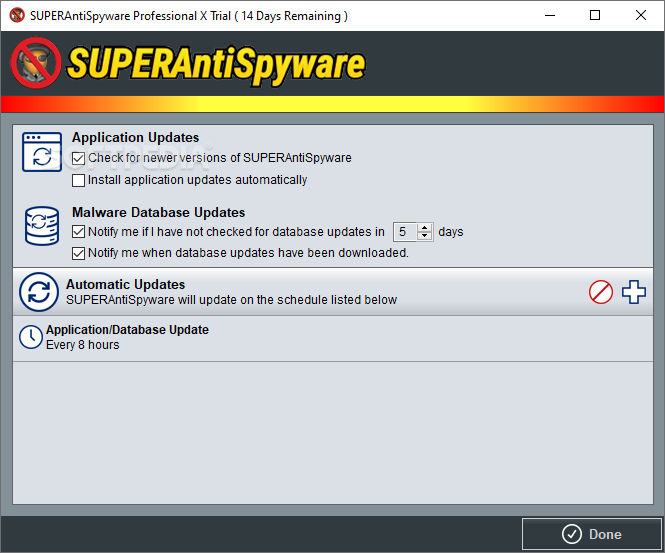
Task: Select the Application/Database Update schedule entry
Action: [333, 338]
